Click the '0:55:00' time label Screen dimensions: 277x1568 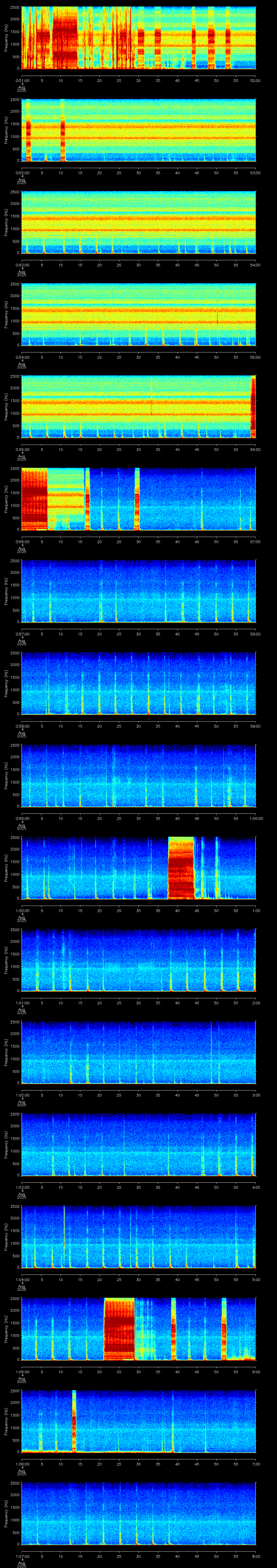tap(22, 449)
